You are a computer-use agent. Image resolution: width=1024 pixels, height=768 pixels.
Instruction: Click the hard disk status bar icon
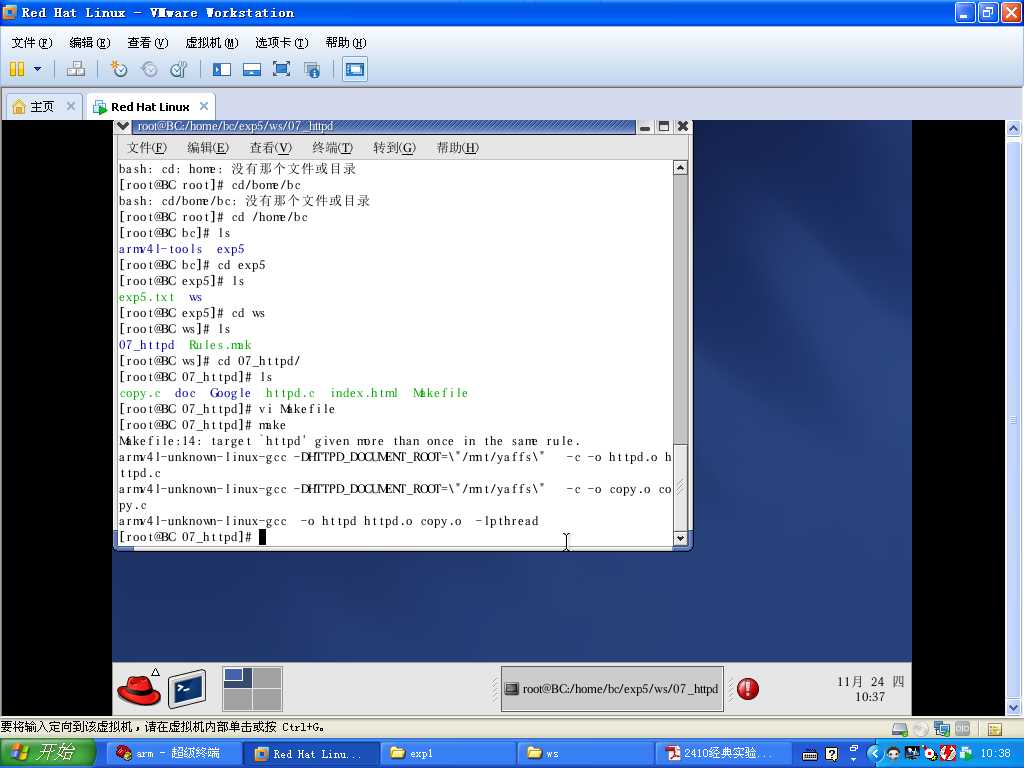tap(899, 728)
